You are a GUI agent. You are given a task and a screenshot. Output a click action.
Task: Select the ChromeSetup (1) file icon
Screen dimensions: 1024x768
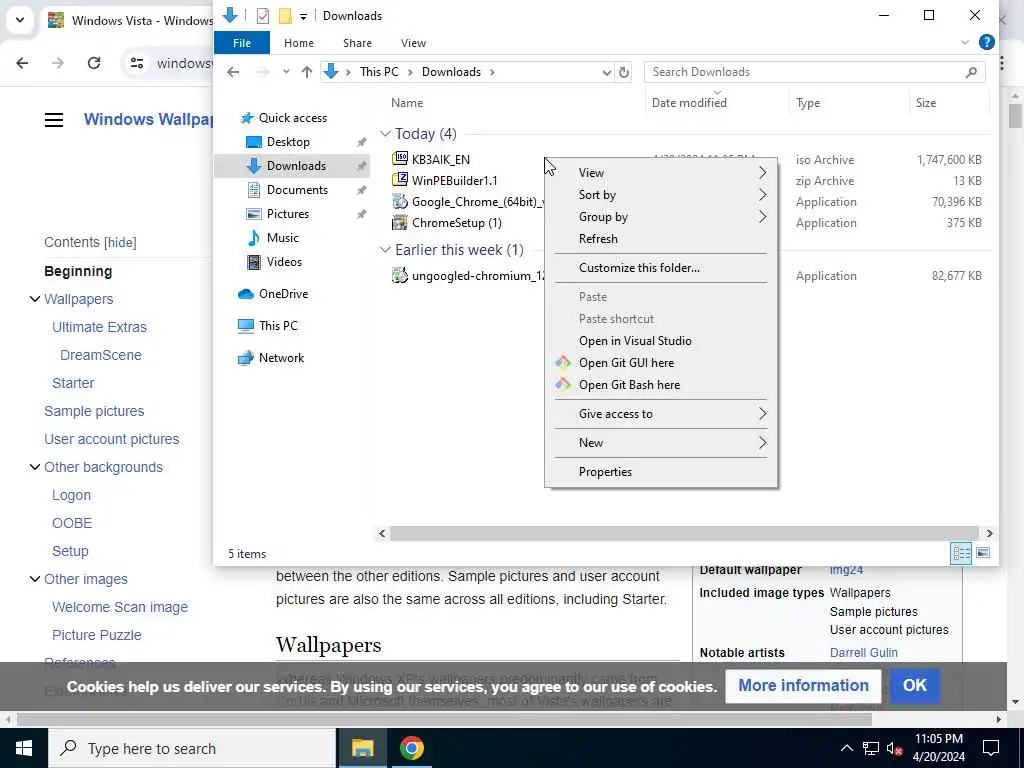[400, 223]
